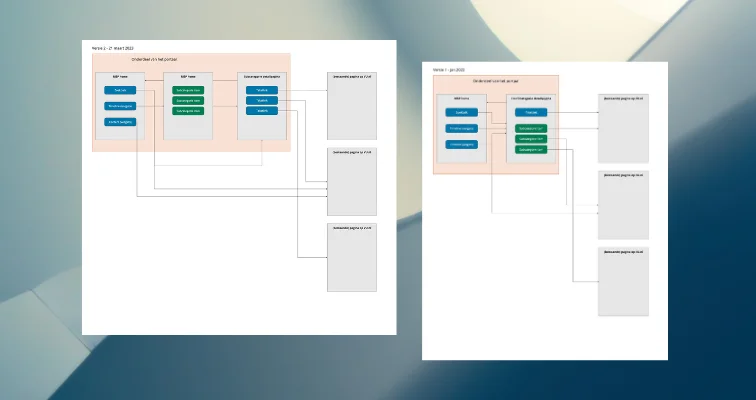Viewport: 756px width, 400px height.
Task: Click middle green node in Versie 2 diagram
Action: (x=188, y=100)
